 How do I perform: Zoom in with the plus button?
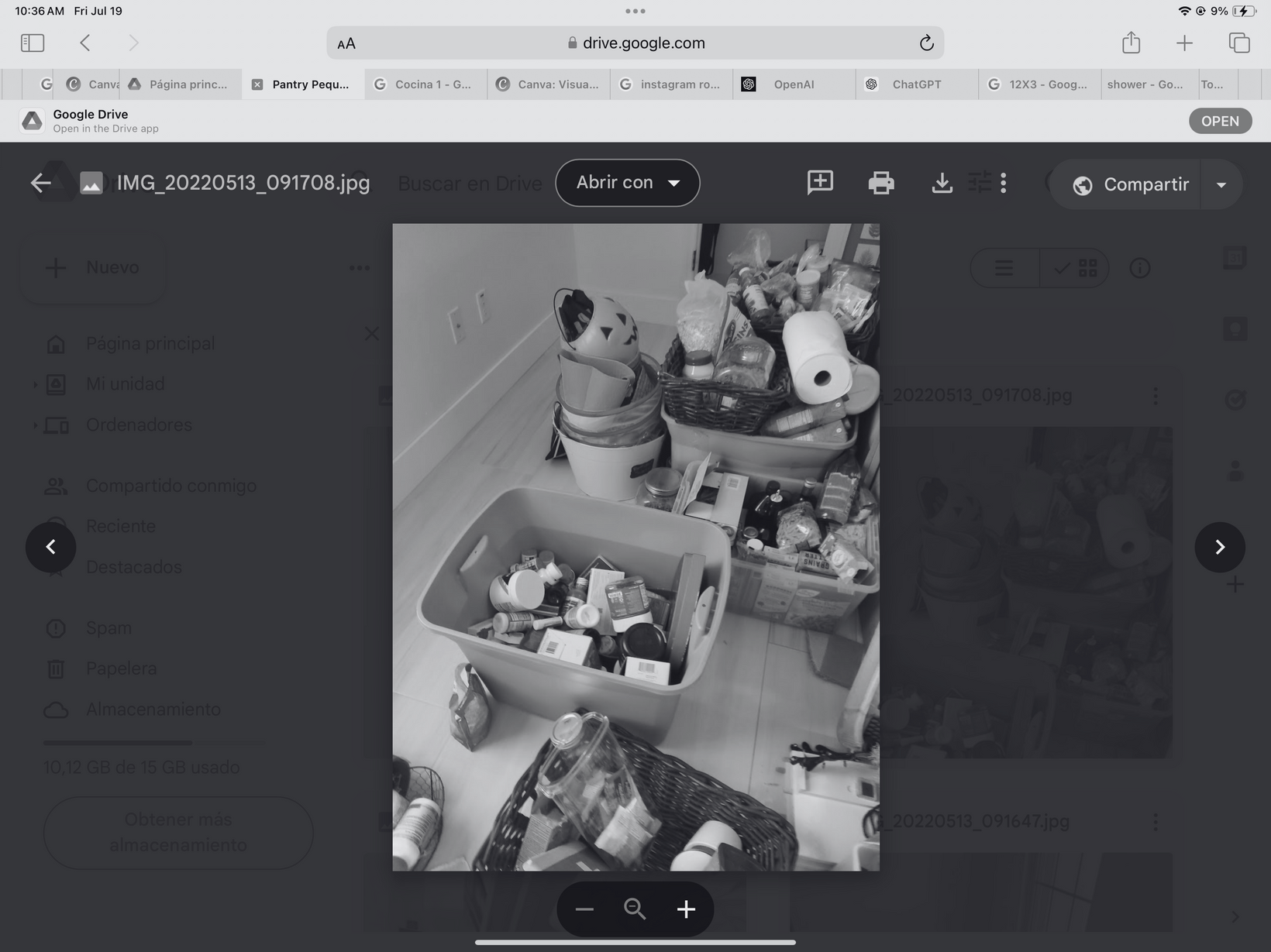pos(686,909)
